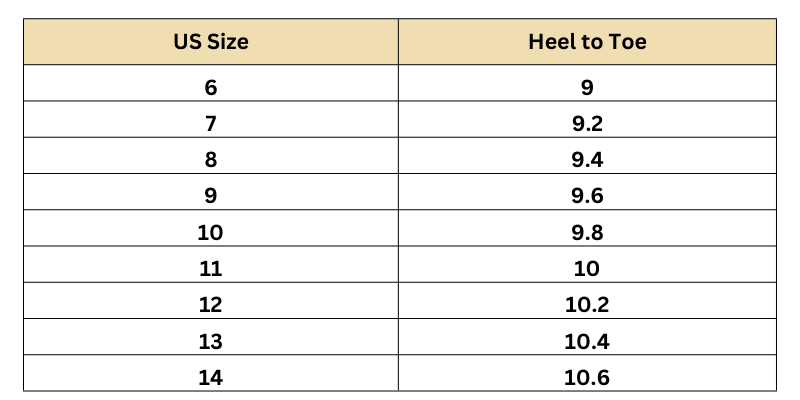
Task: Click the 9.4 heel to toe value
Action: (587, 160)
